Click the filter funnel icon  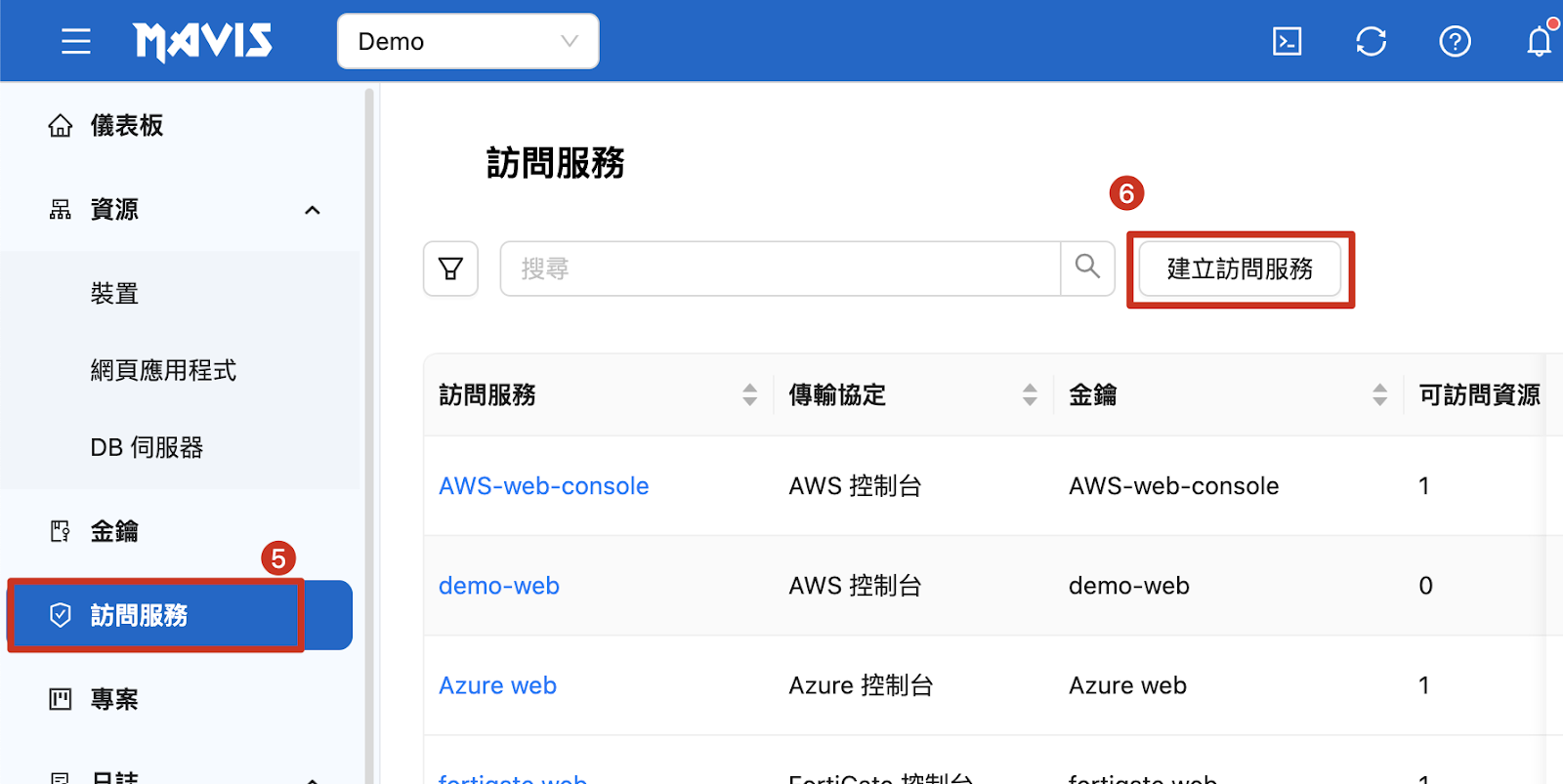pos(450,268)
